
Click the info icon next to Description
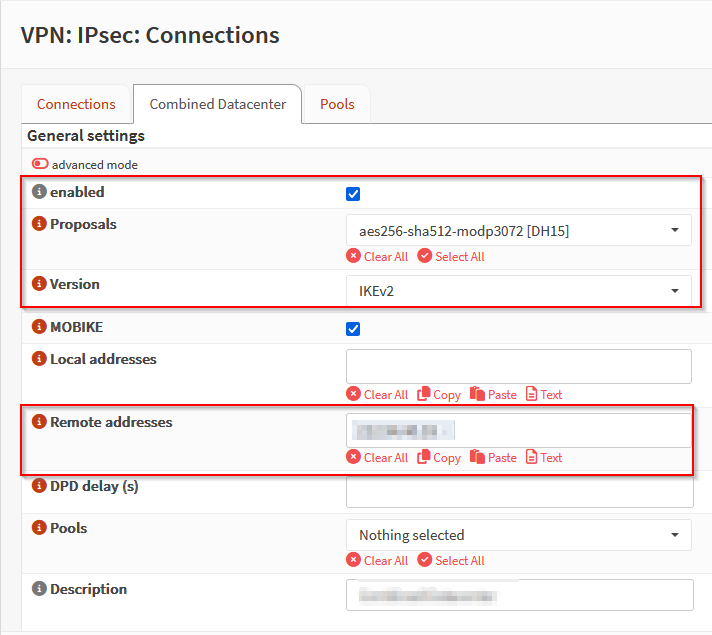coord(39,590)
